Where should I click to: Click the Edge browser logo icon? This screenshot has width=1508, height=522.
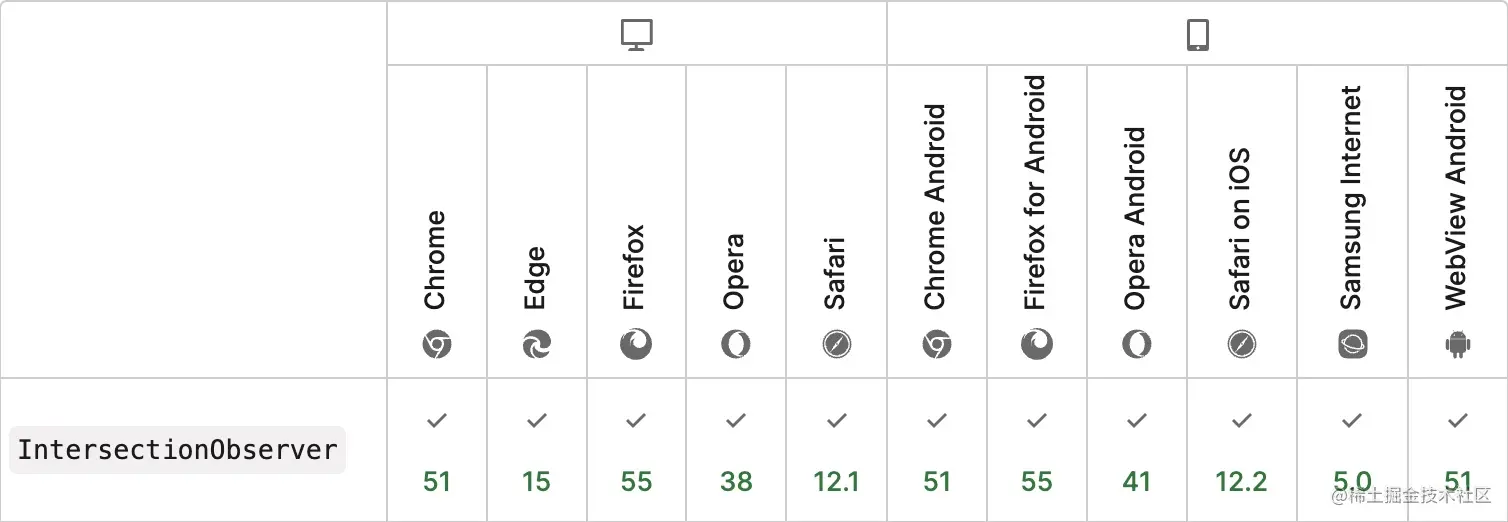click(536, 345)
